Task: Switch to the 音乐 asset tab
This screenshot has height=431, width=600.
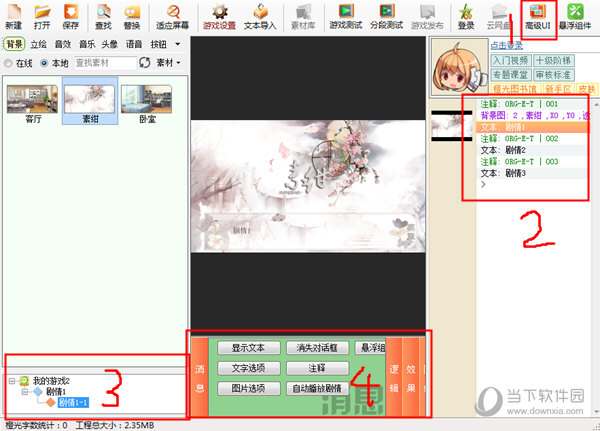Action: (87, 44)
